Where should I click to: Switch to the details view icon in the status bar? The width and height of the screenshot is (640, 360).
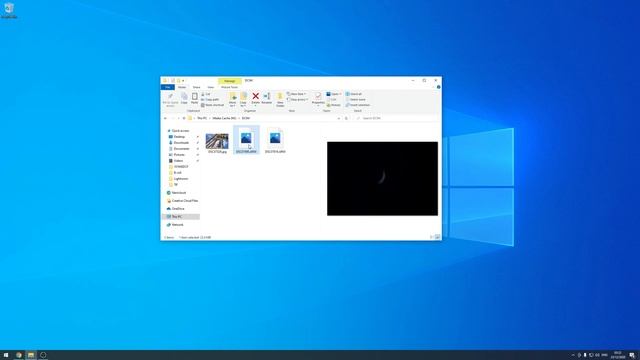point(432,237)
